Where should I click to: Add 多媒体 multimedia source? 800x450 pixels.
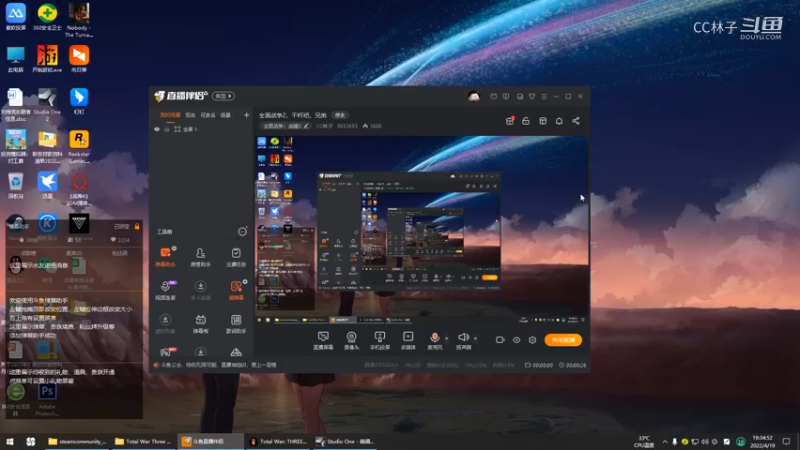coord(408,340)
